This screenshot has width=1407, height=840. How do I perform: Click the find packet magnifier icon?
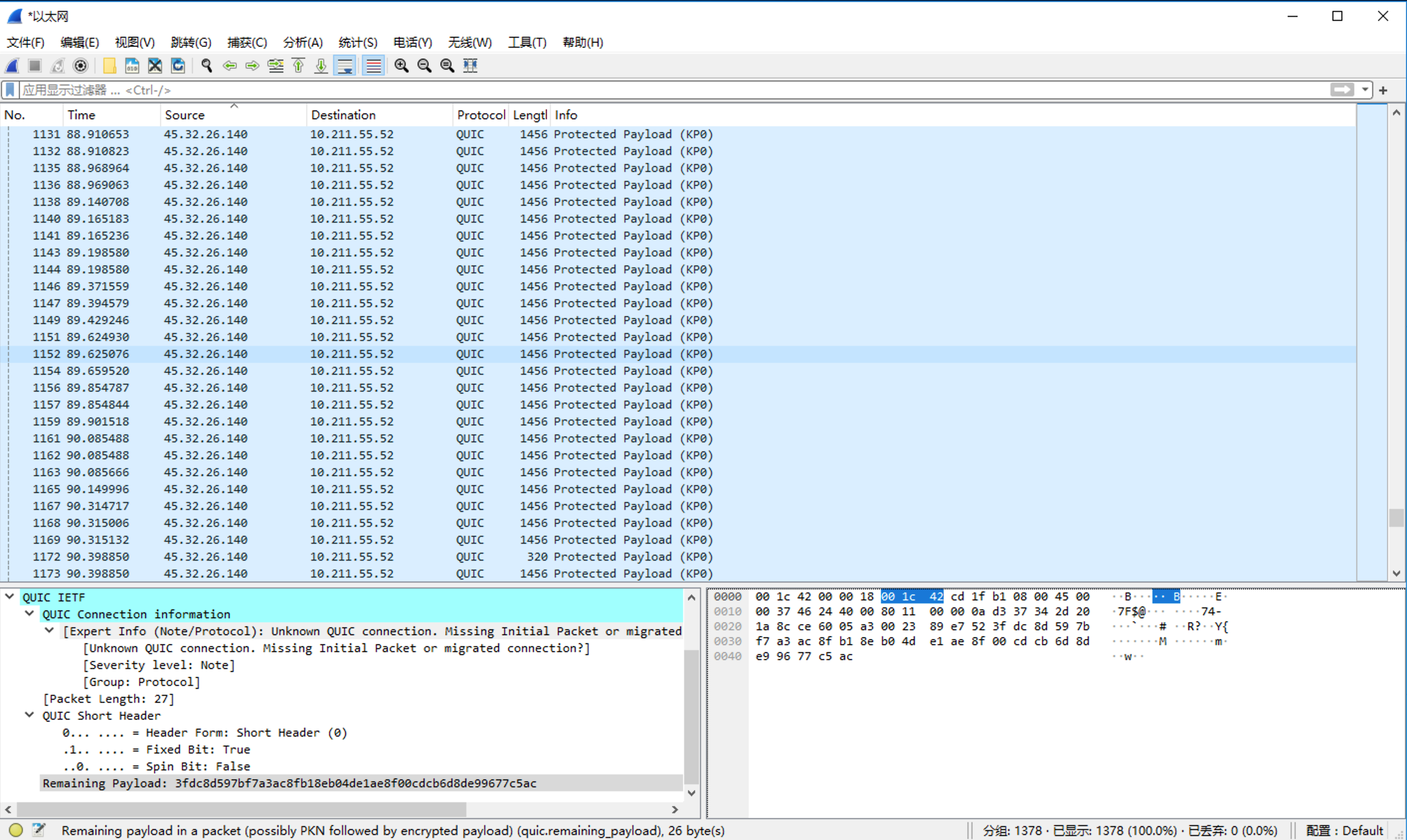tap(207, 66)
